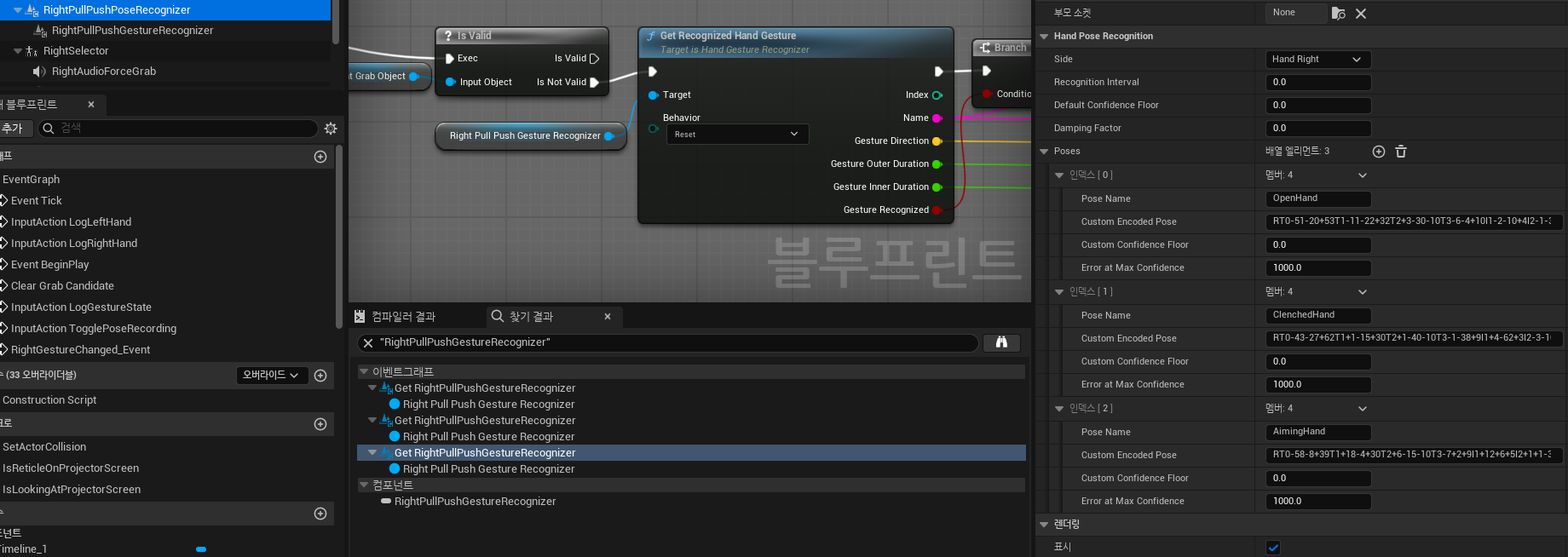The height and width of the screenshot is (557, 1568).
Task: Toggle the visibility checkbox in rendering section
Action: click(1273, 548)
